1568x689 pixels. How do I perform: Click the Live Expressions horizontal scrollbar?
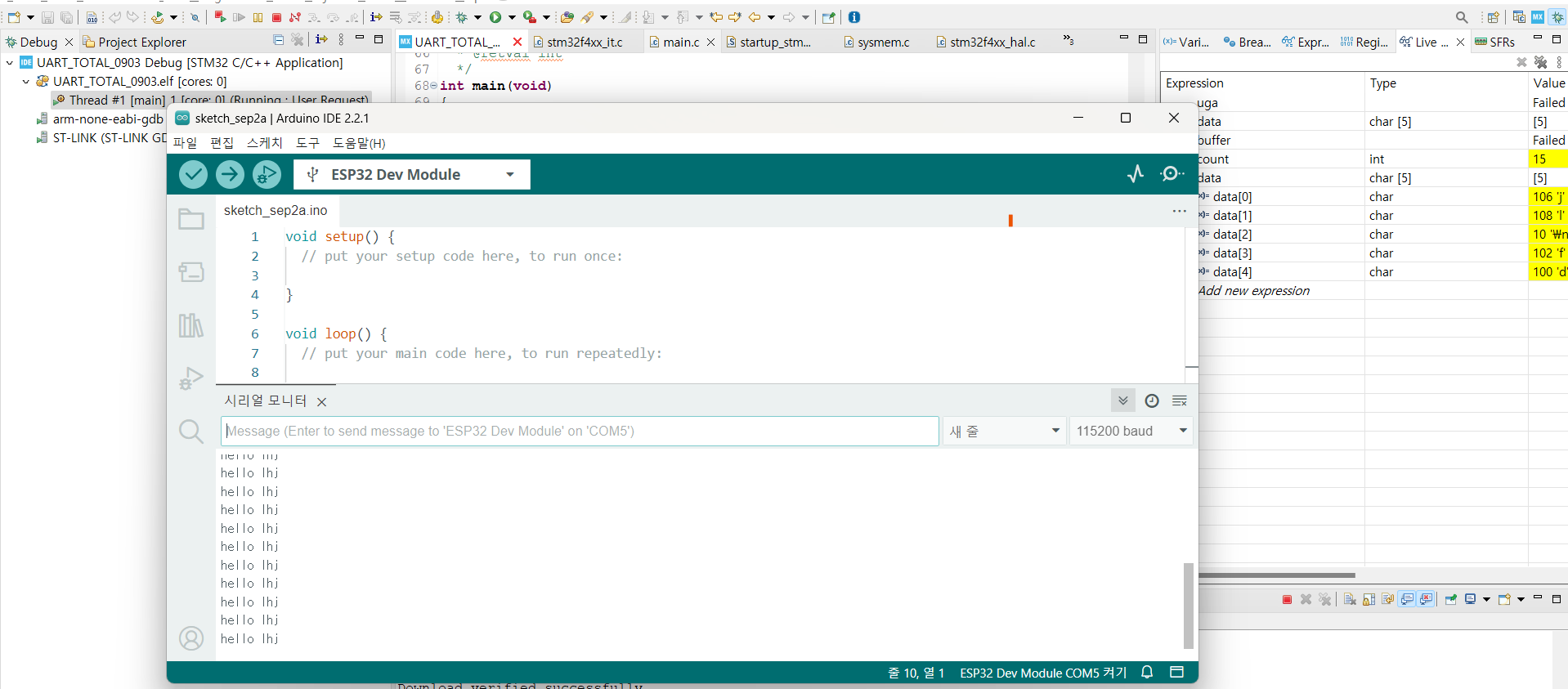(x=1278, y=575)
